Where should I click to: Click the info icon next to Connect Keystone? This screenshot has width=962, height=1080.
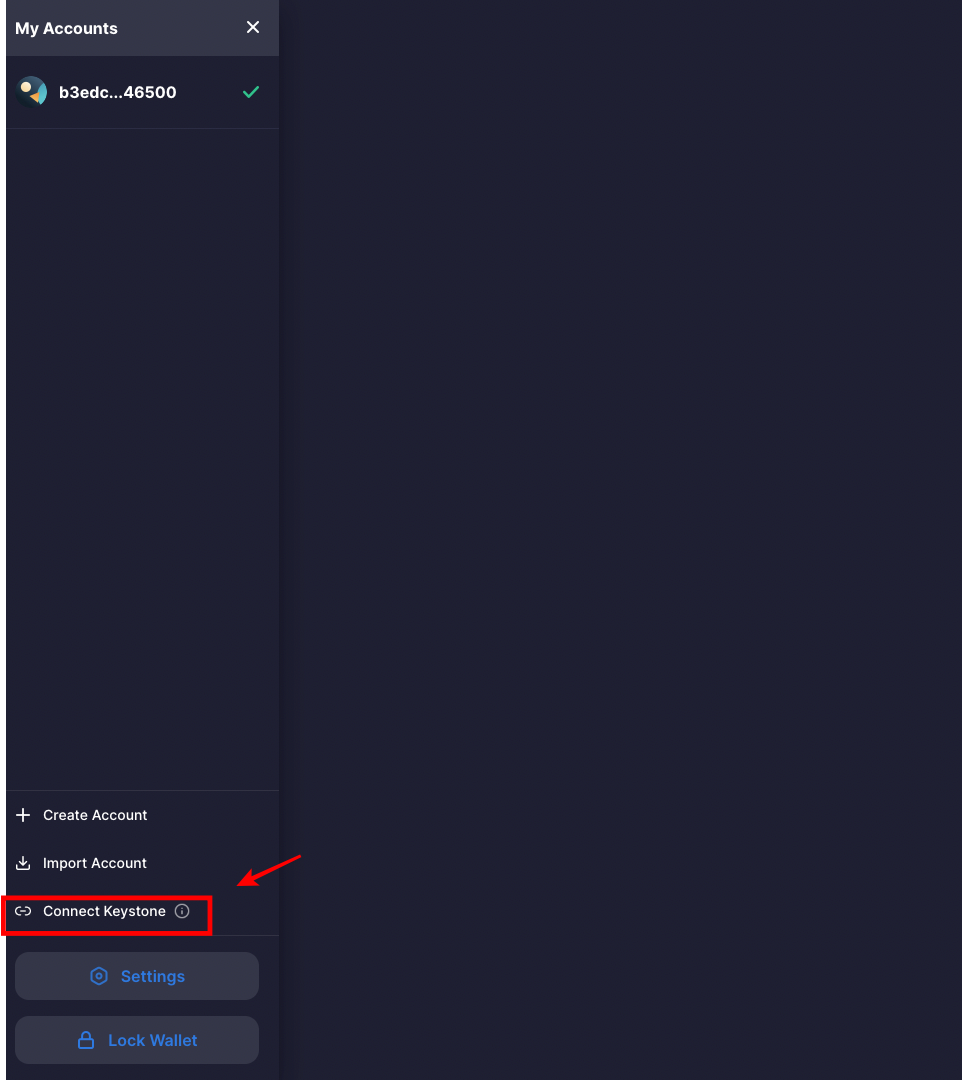pos(182,911)
